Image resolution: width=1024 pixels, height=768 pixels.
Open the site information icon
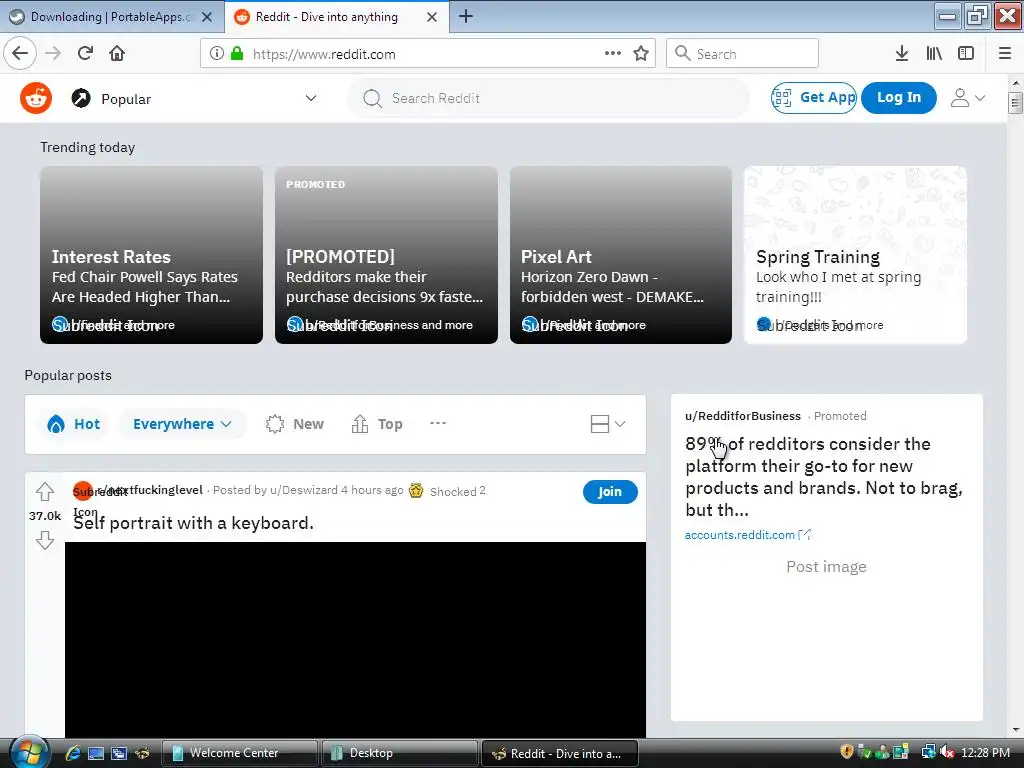(x=217, y=54)
